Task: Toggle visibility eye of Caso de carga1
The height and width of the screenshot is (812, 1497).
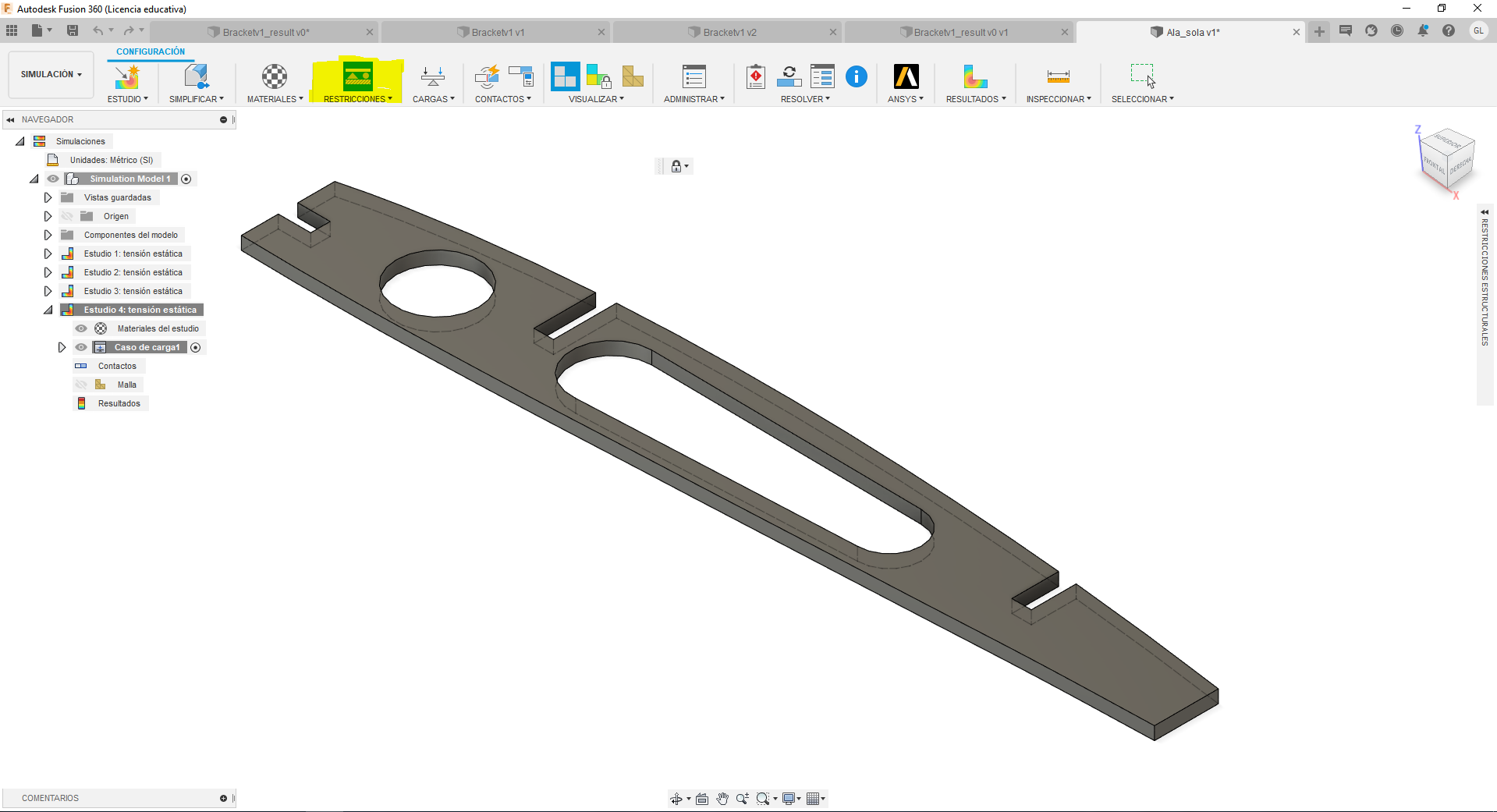Action: [x=81, y=347]
